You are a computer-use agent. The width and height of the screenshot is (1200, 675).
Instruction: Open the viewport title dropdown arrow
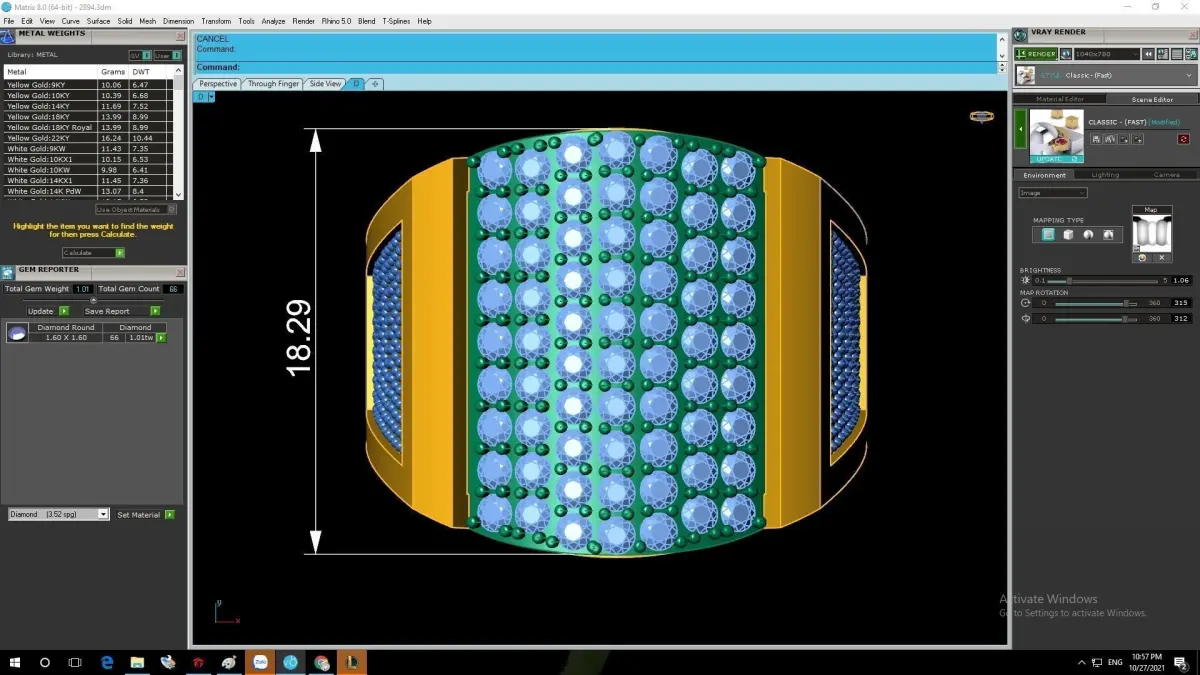click(211, 97)
